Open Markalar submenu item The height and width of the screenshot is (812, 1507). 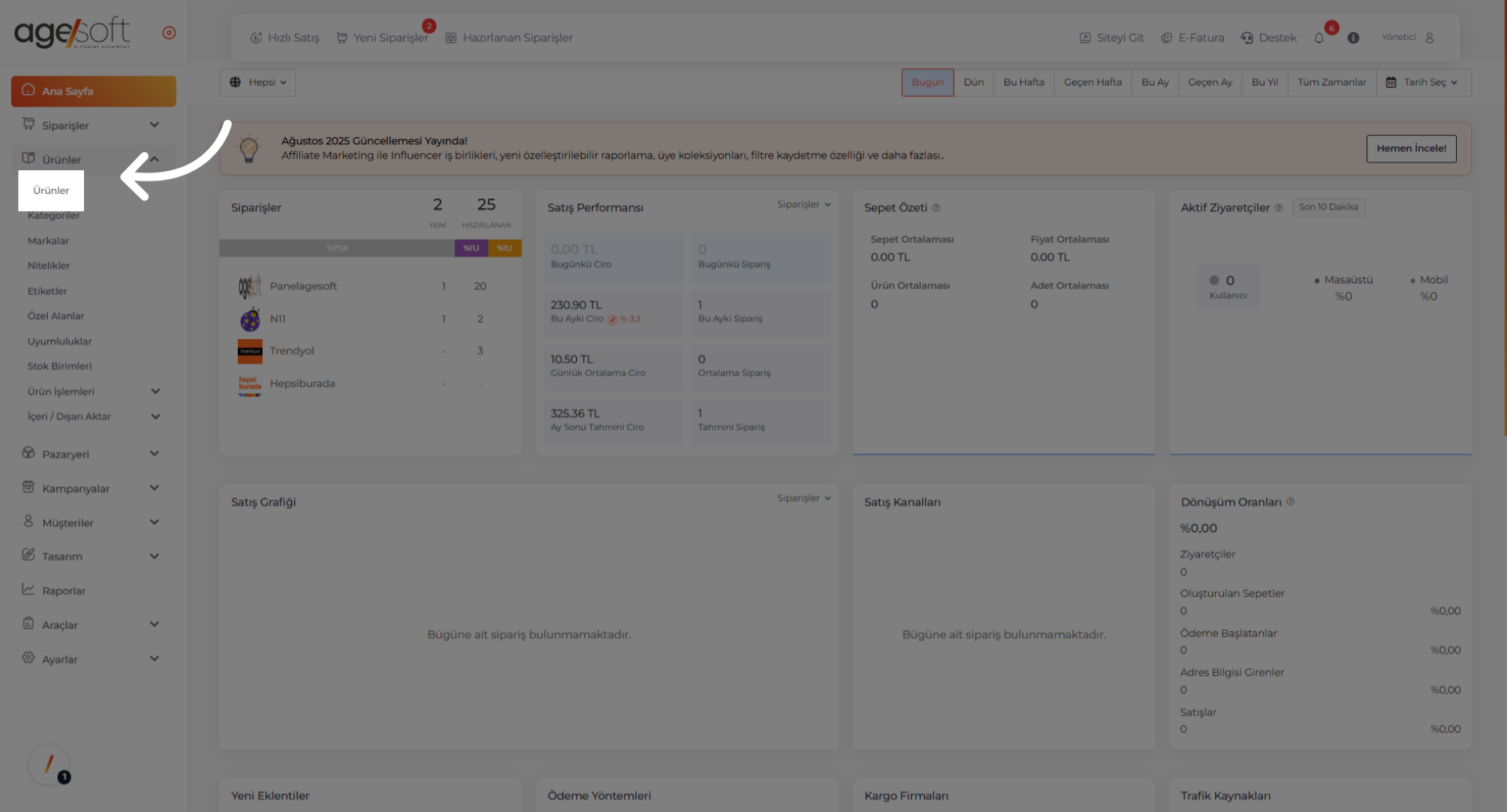click(48, 241)
